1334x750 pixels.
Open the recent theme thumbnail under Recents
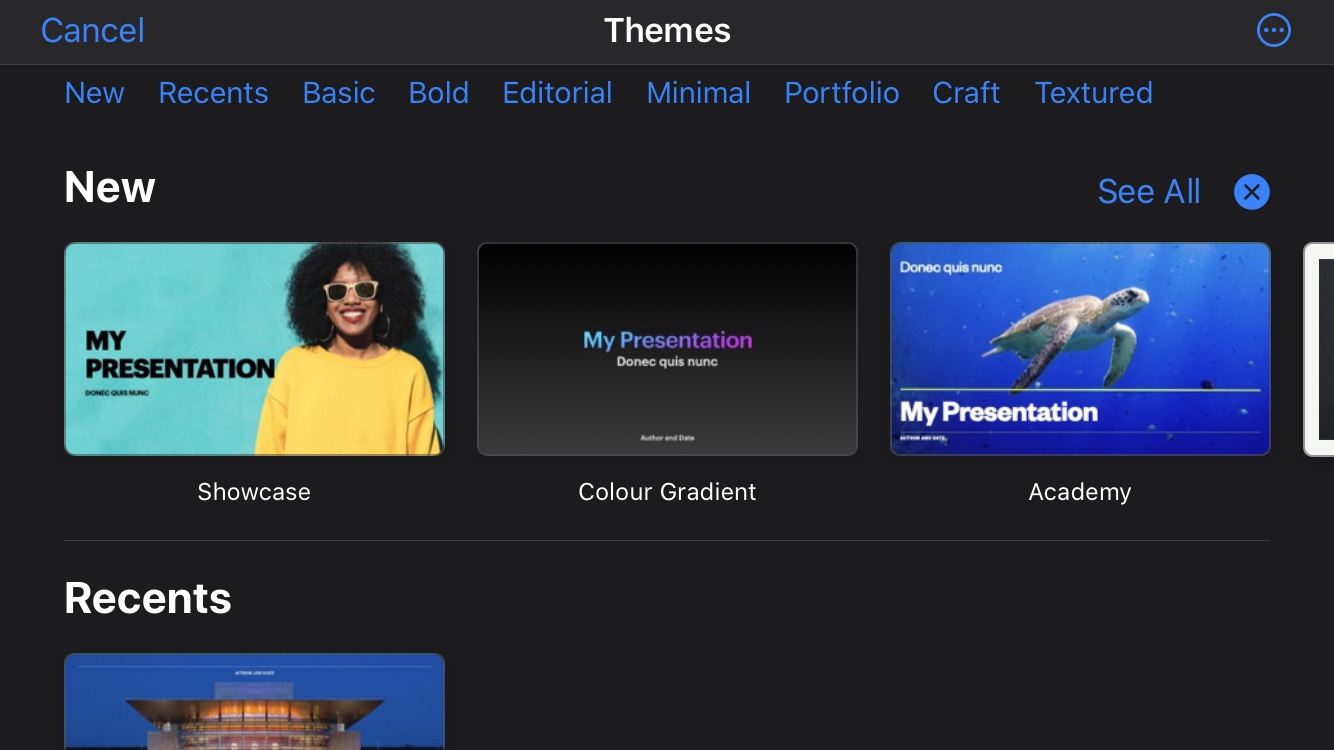(x=254, y=702)
